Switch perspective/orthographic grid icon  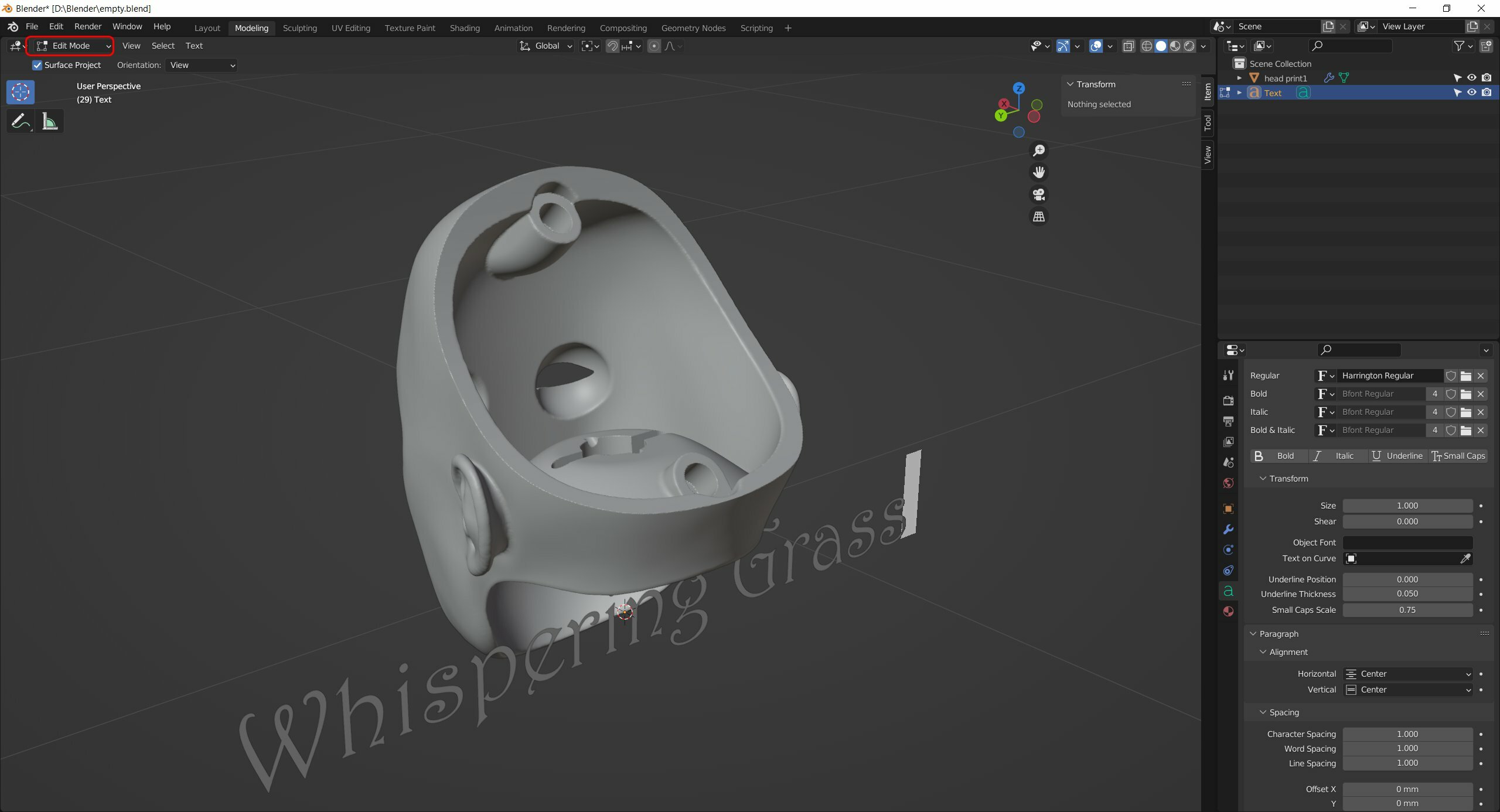[x=1039, y=217]
